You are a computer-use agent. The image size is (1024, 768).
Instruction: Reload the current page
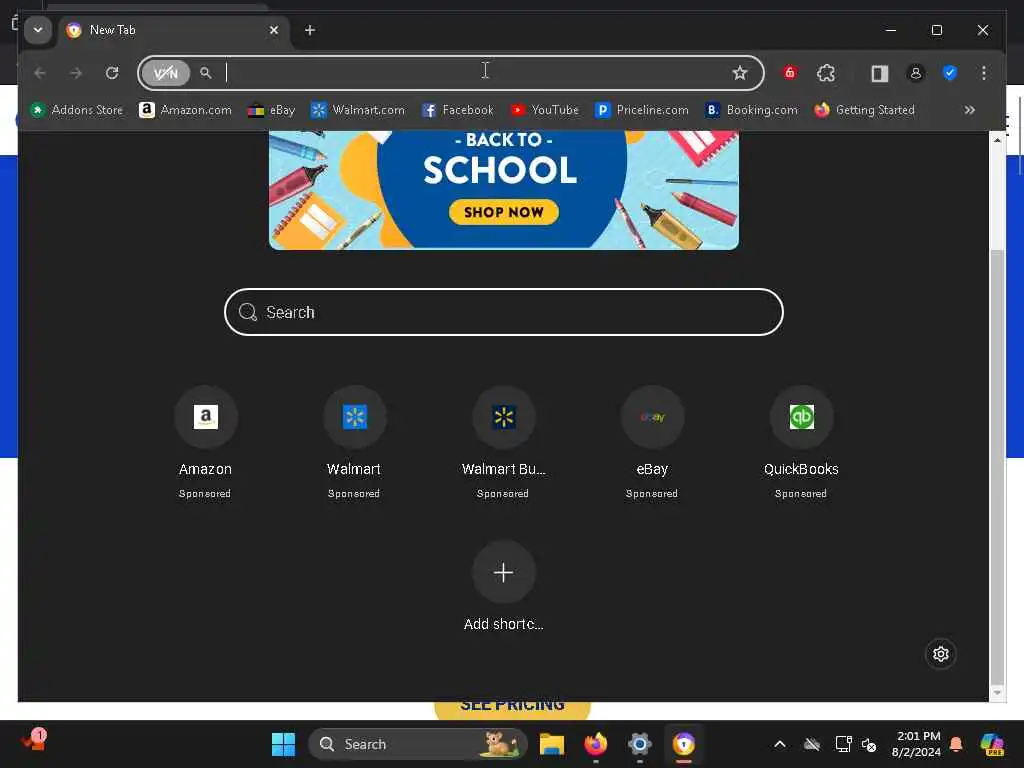(x=112, y=73)
